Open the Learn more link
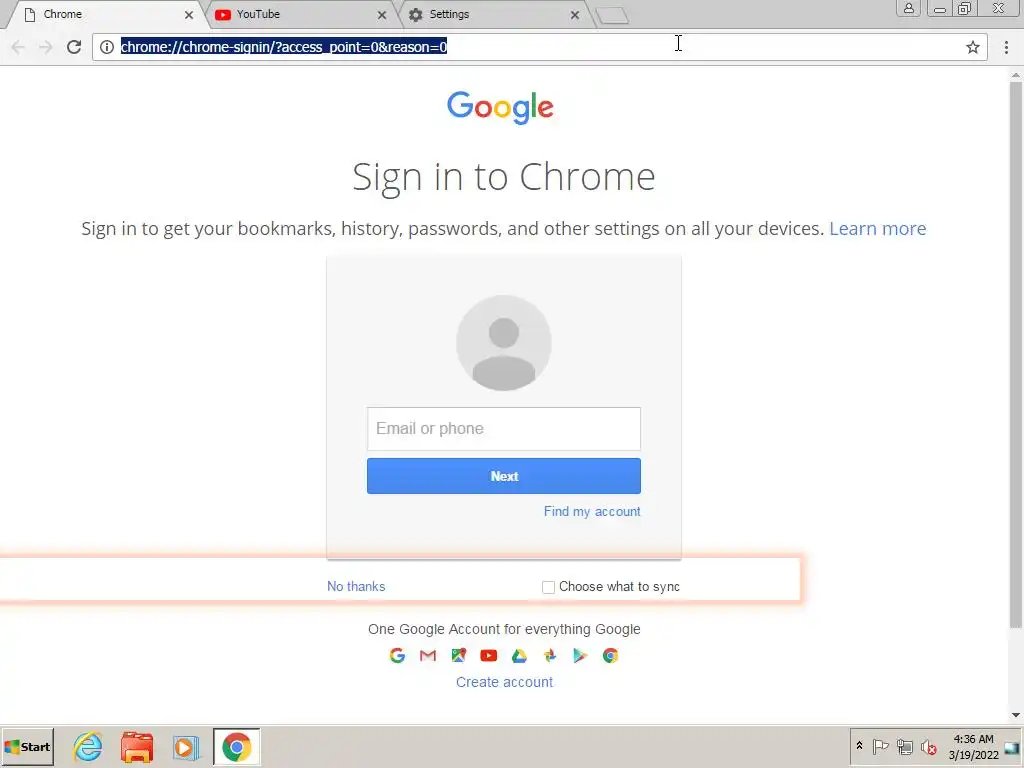This screenshot has height=768, width=1024. click(878, 229)
